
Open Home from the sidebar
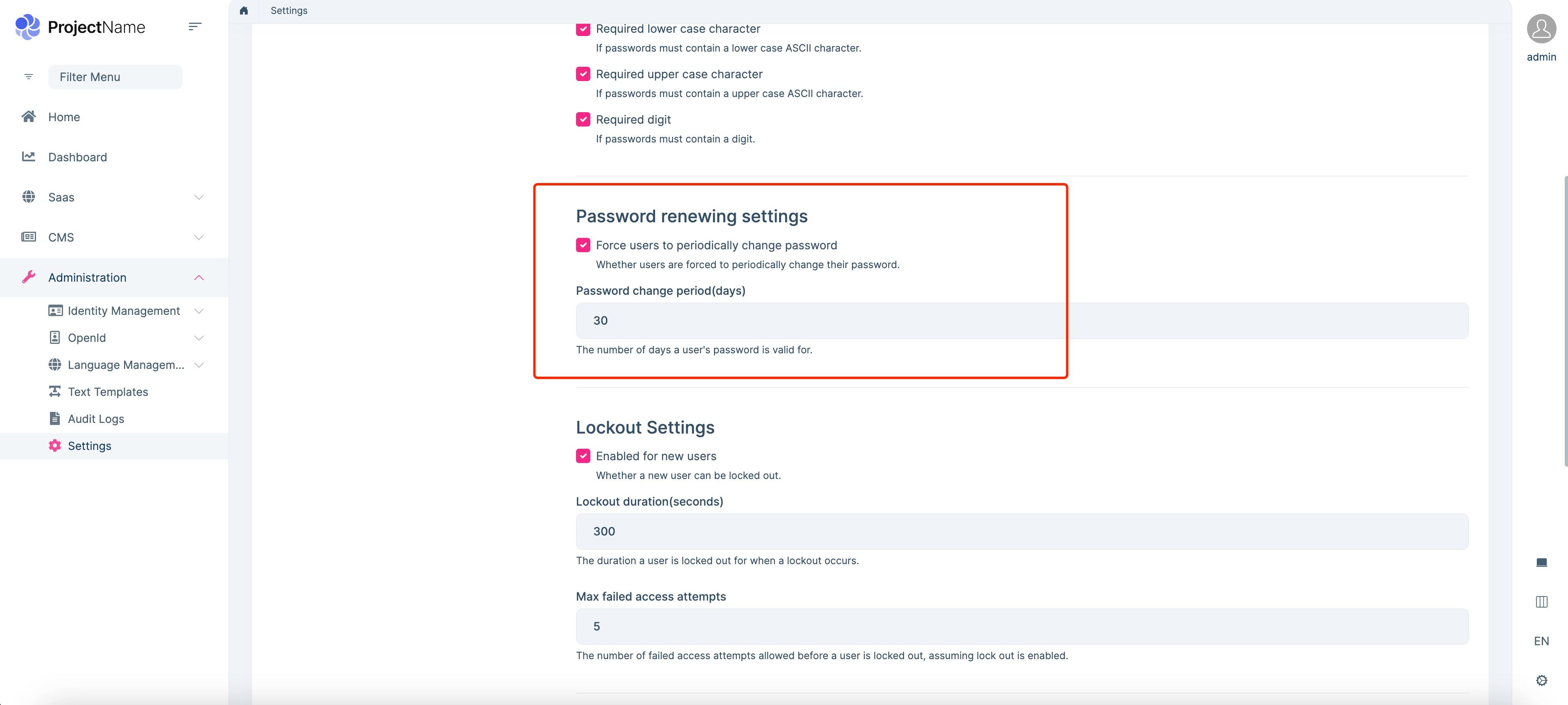[x=64, y=116]
